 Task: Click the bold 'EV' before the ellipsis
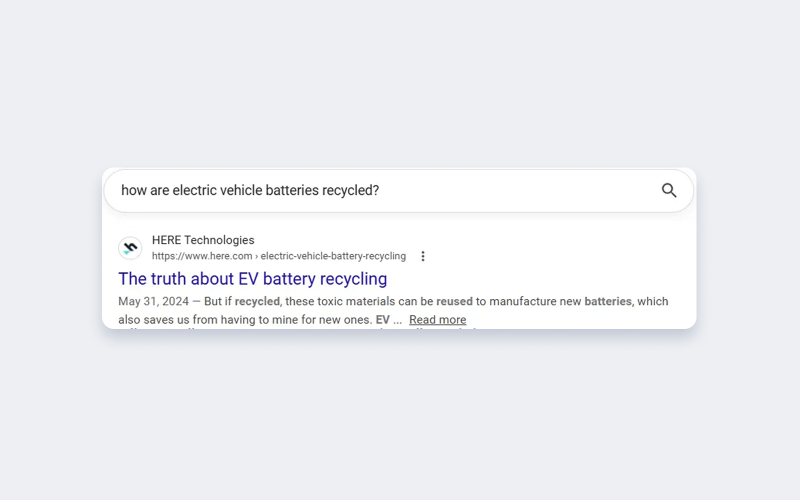(x=383, y=320)
